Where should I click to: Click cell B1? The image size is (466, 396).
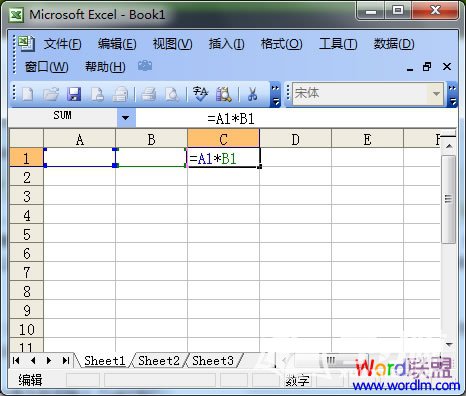click(151, 158)
